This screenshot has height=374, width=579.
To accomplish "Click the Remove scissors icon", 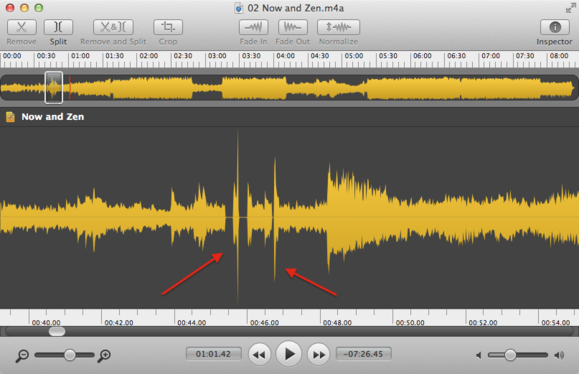I will point(21,27).
